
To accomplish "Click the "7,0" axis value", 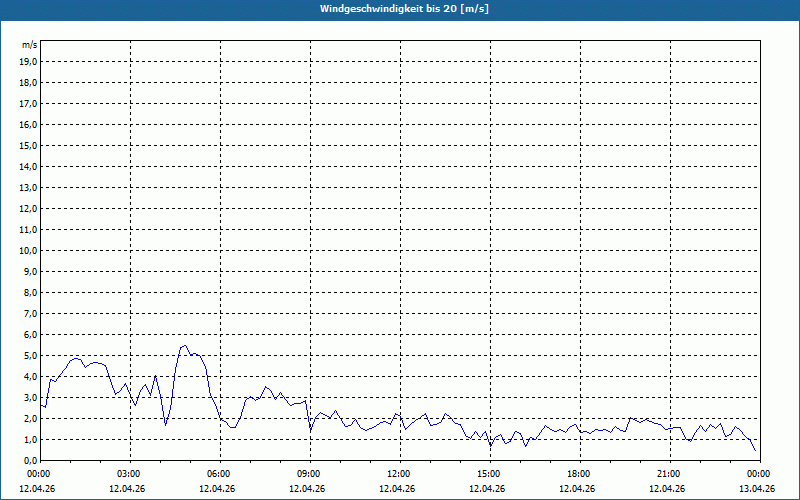I will (30, 313).
